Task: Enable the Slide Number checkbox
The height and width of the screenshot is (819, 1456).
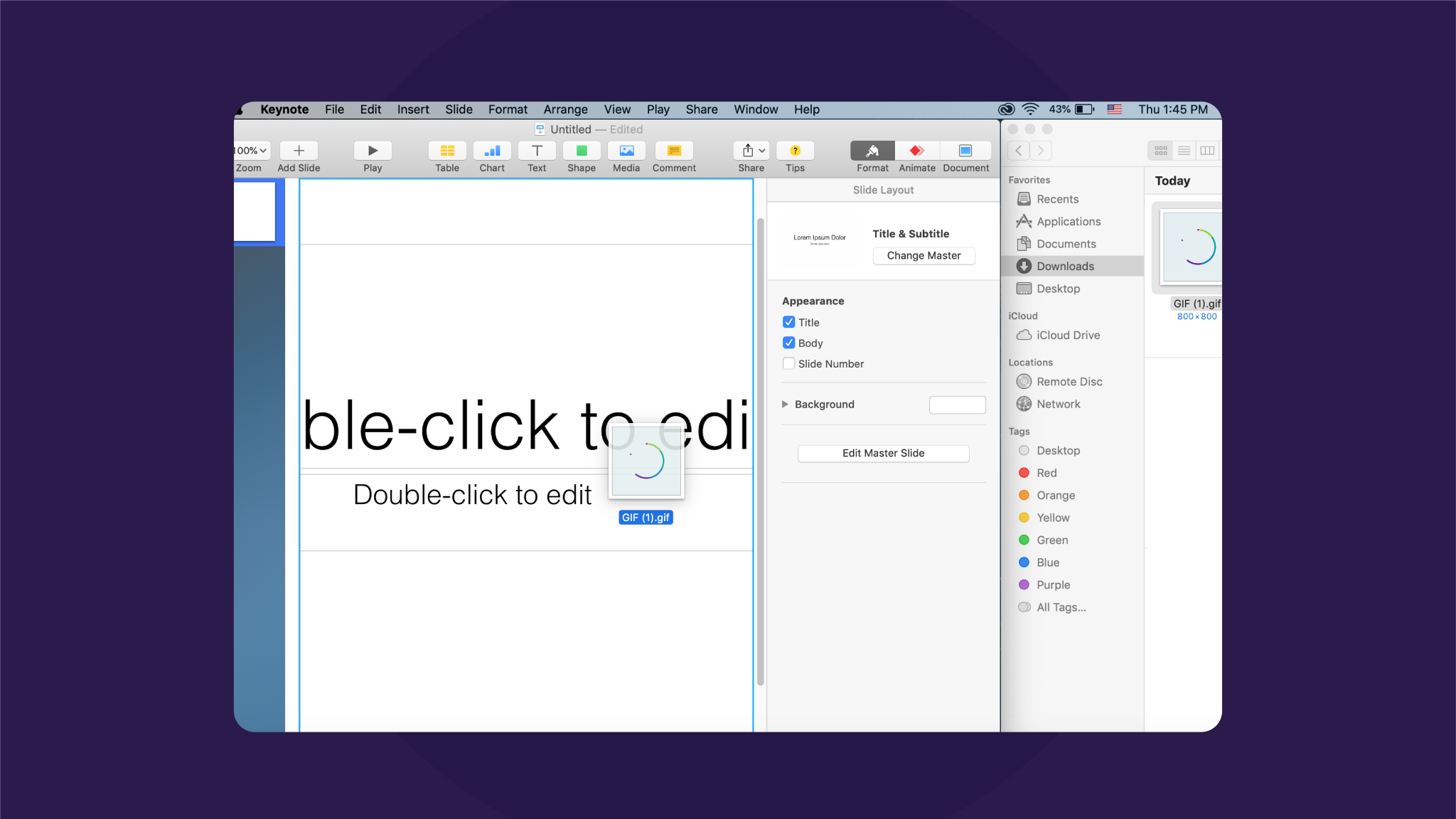Action: [x=788, y=363]
